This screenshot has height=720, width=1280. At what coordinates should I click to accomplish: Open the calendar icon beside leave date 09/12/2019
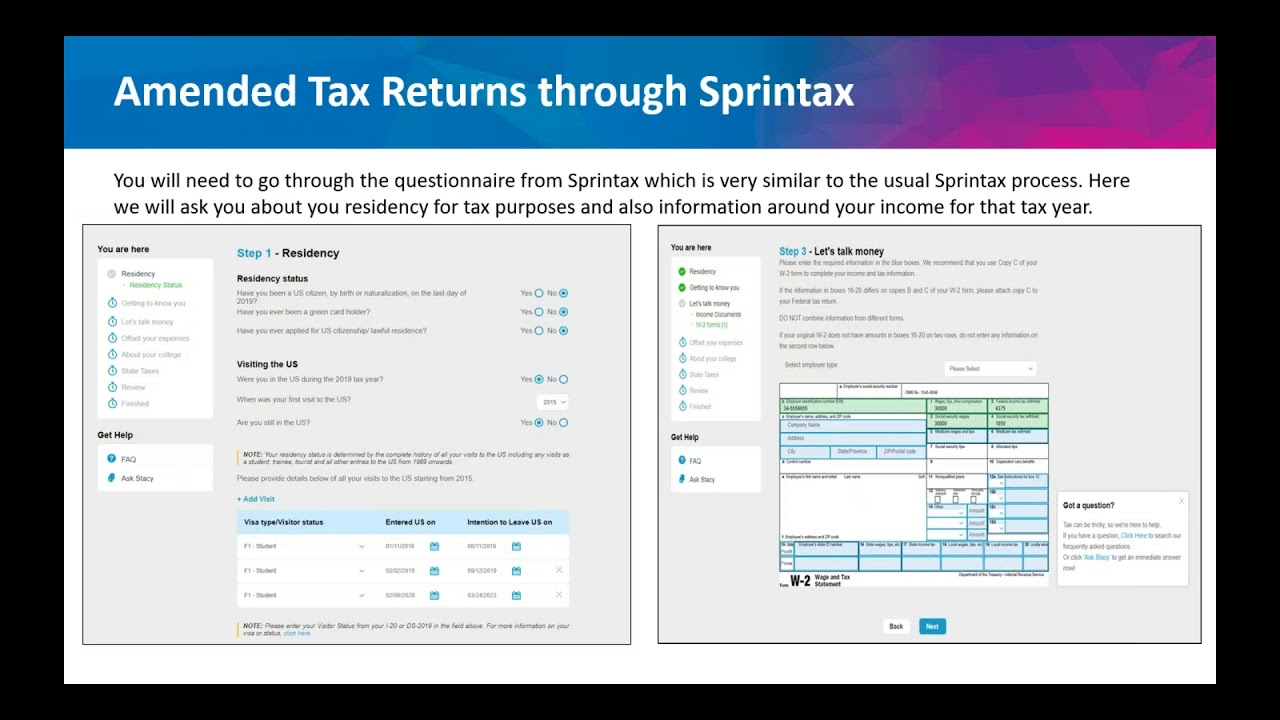(x=516, y=571)
